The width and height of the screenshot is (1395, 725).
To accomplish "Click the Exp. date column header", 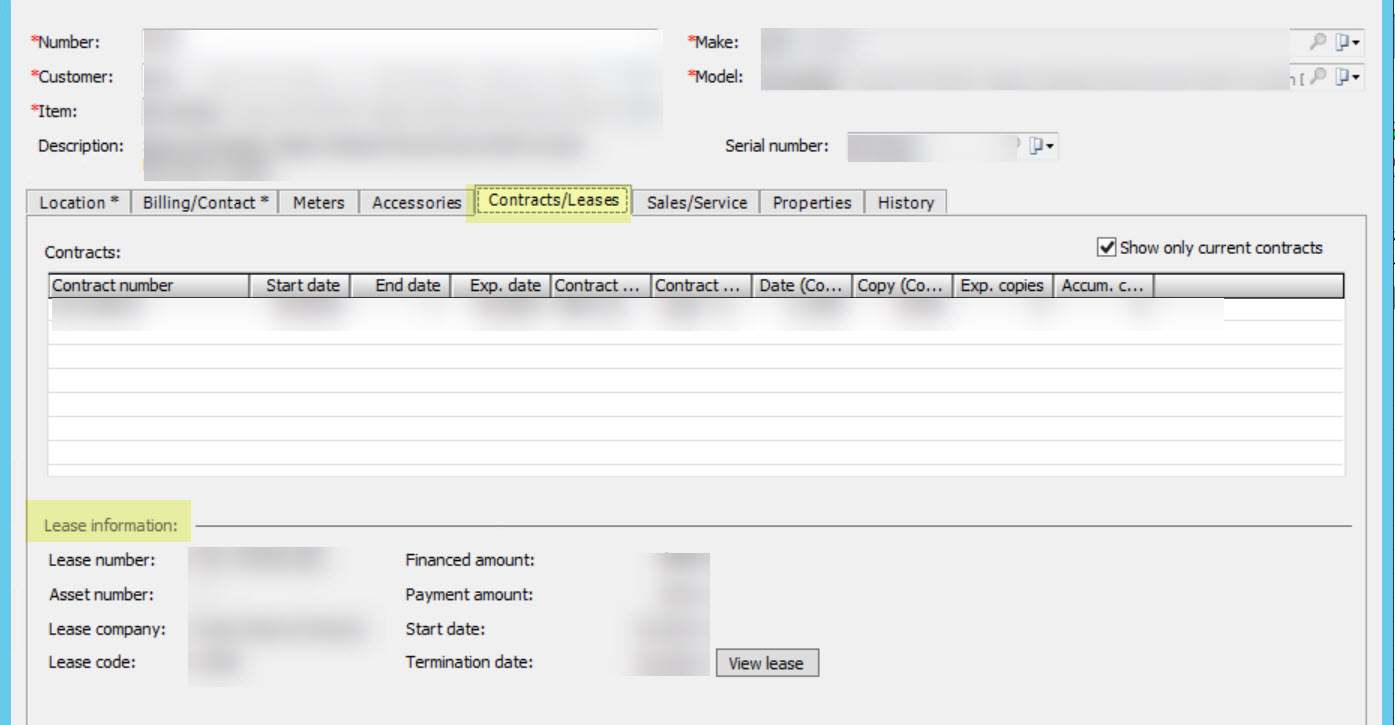I will click(501, 286).
